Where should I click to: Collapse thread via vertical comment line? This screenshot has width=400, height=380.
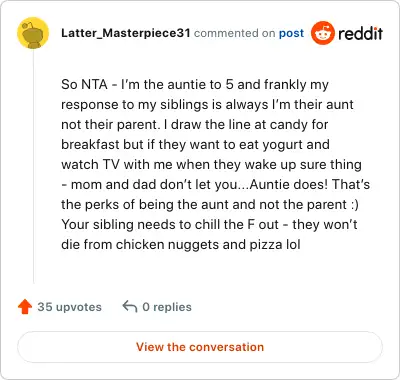point(33,167)
